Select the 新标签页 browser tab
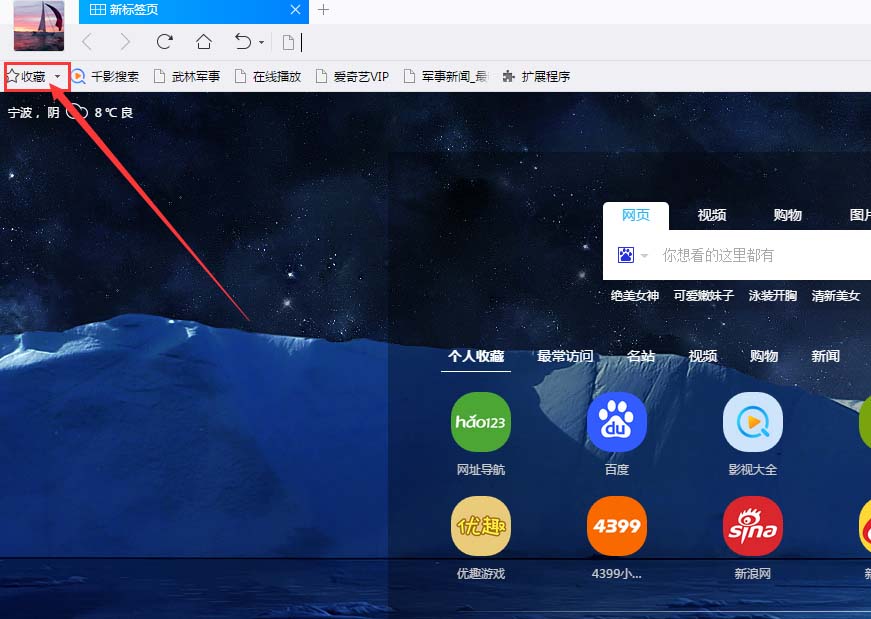The image size is (871, 619). point(194,11)
